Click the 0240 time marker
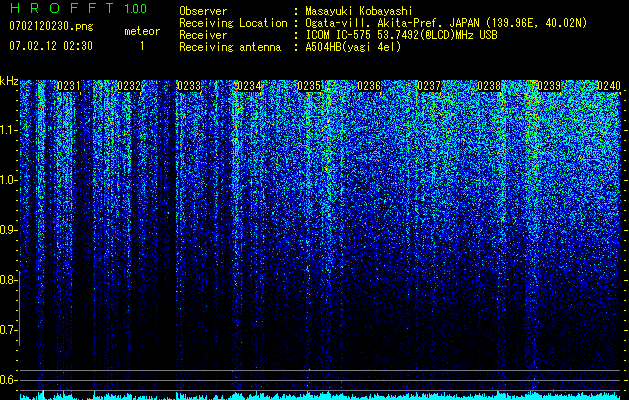The height and width of the screenshot is (400, 629). 609,86
